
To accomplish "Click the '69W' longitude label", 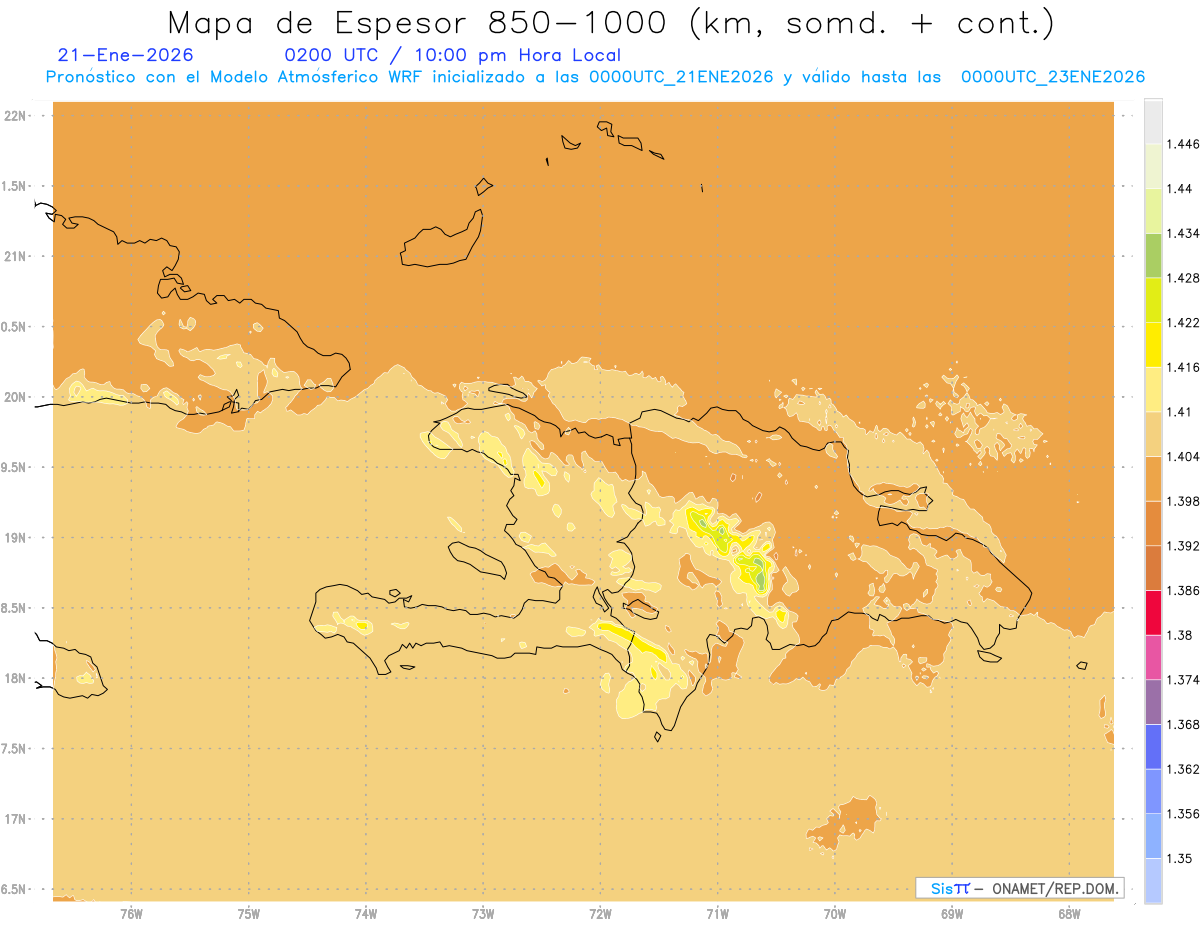I will [x=952, y=914].
